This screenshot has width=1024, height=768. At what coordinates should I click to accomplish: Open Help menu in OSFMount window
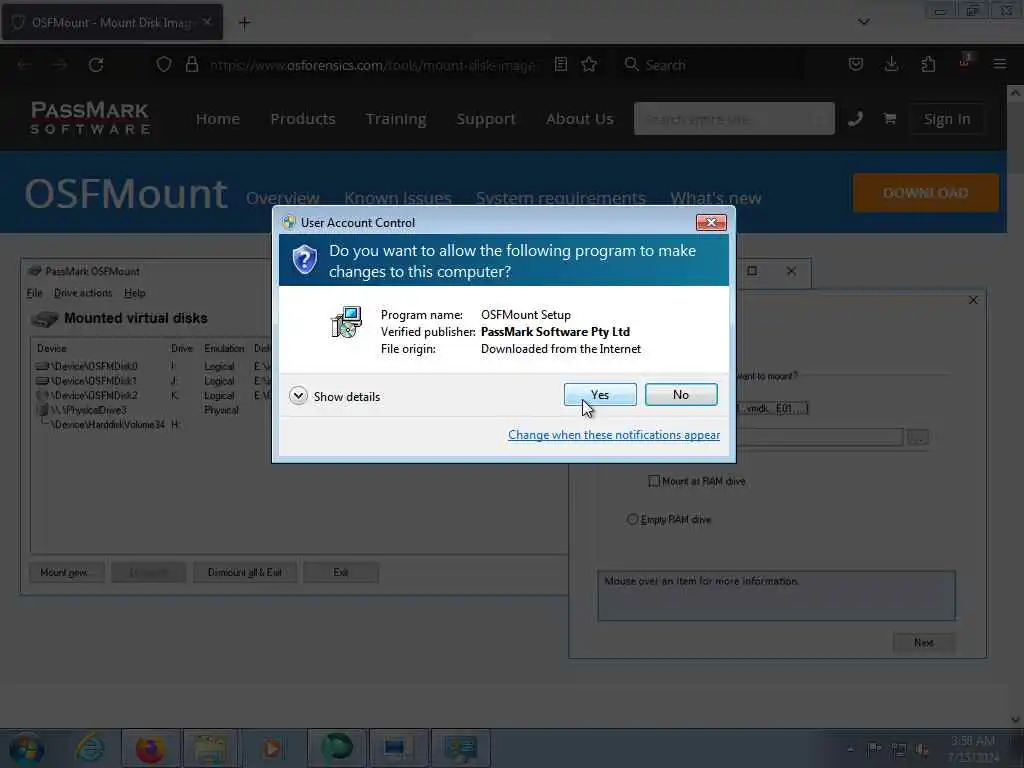pos(135,293)
